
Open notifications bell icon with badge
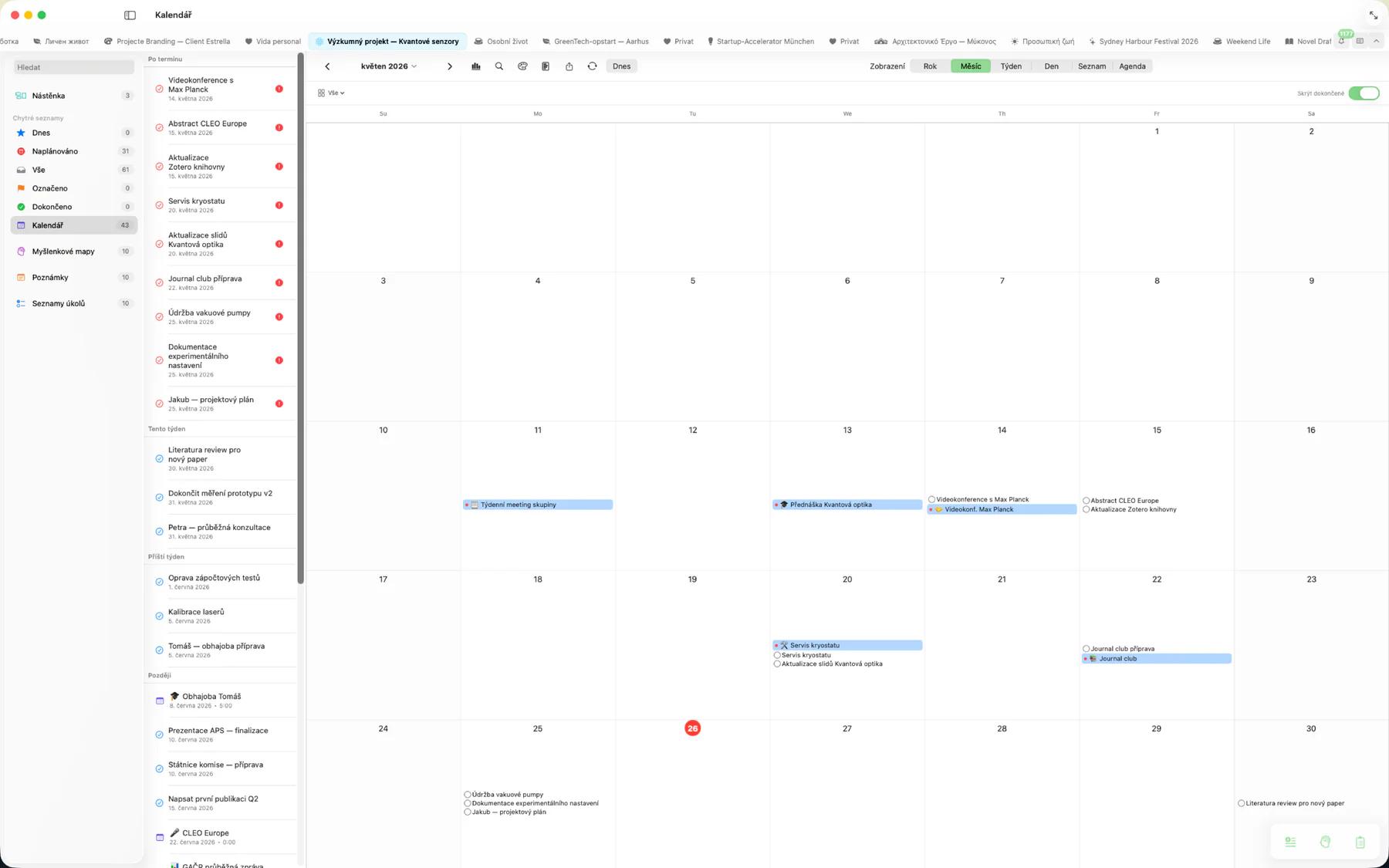click(x=1342, y=41)
